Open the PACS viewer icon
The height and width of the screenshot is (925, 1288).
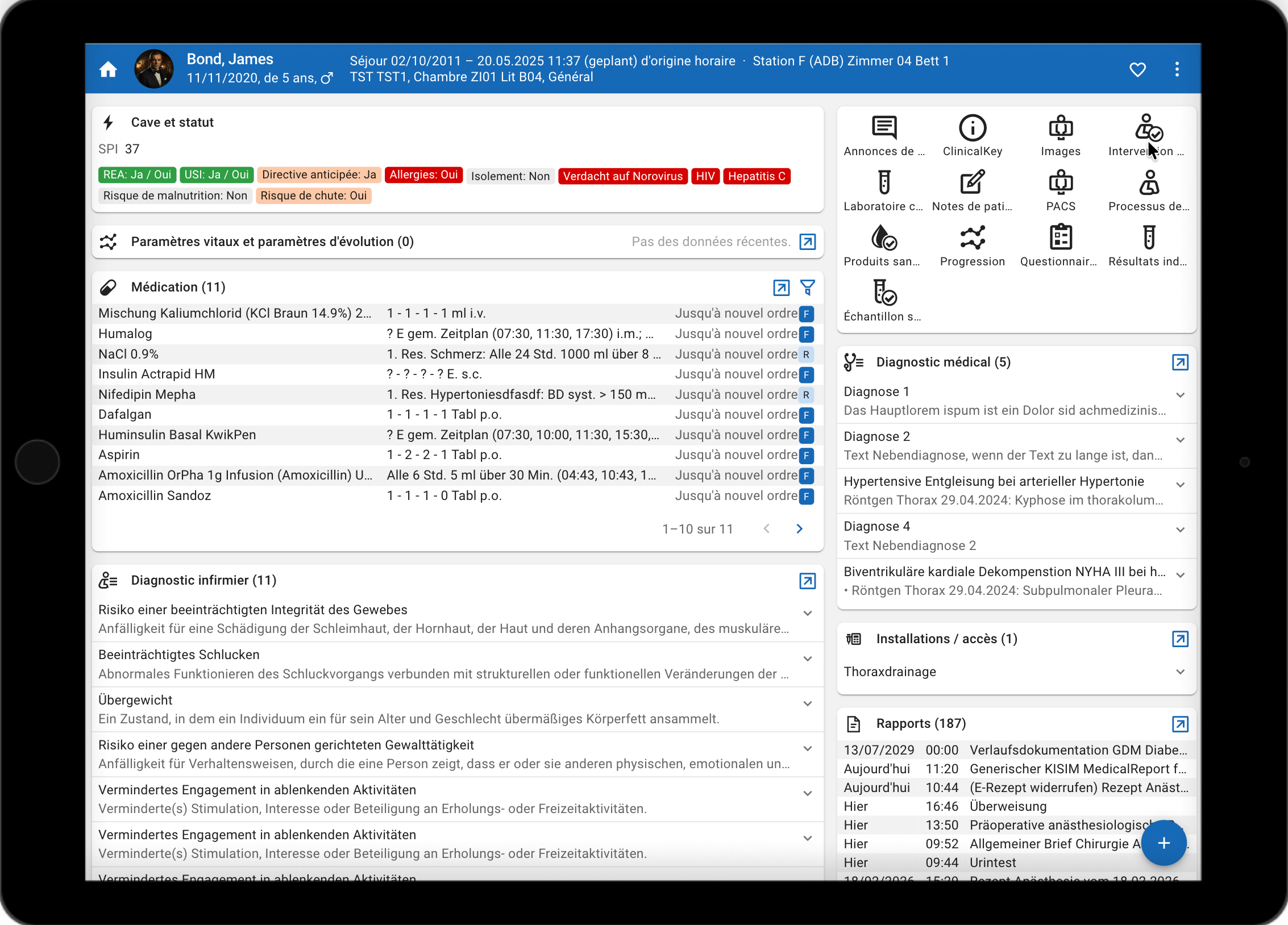1061,183
